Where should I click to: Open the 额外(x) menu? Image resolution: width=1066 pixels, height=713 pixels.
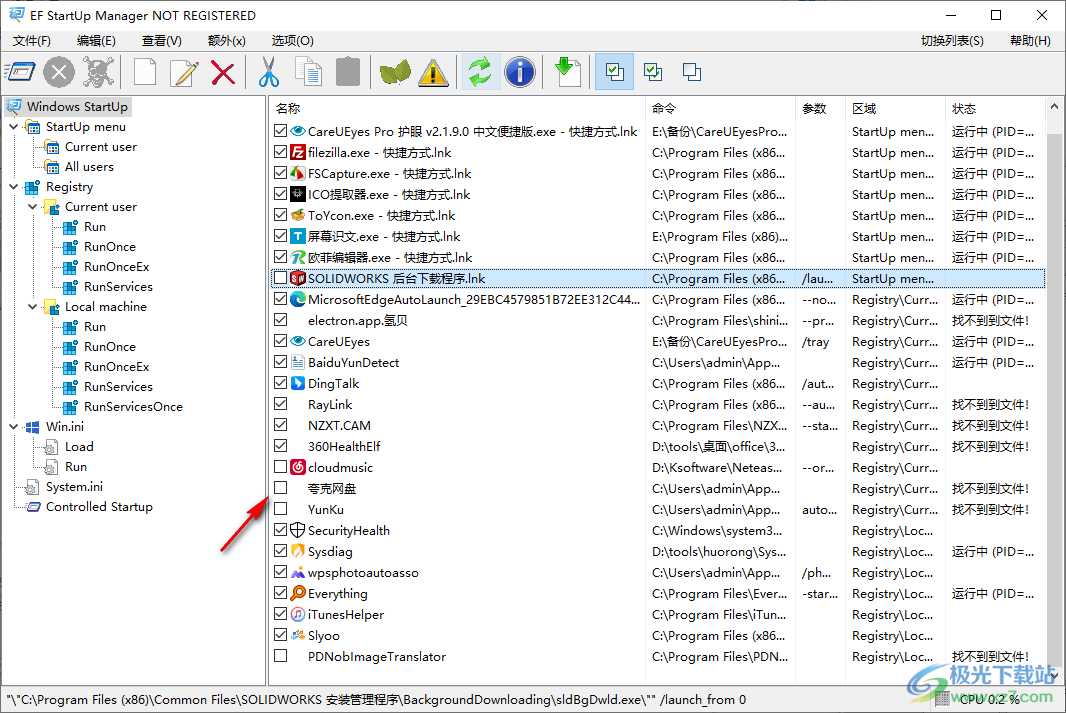[226, 41]
